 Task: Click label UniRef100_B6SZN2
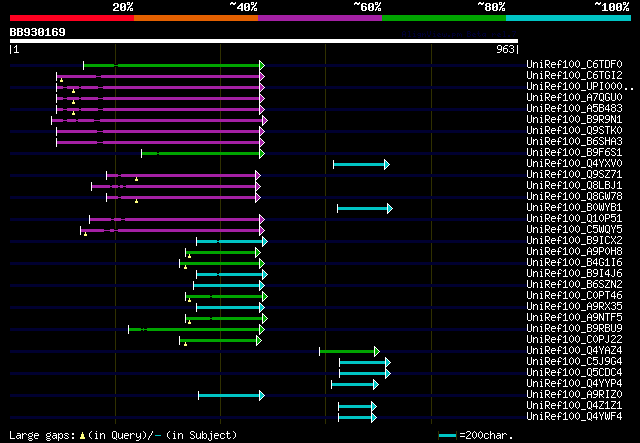tap(574, 285)
